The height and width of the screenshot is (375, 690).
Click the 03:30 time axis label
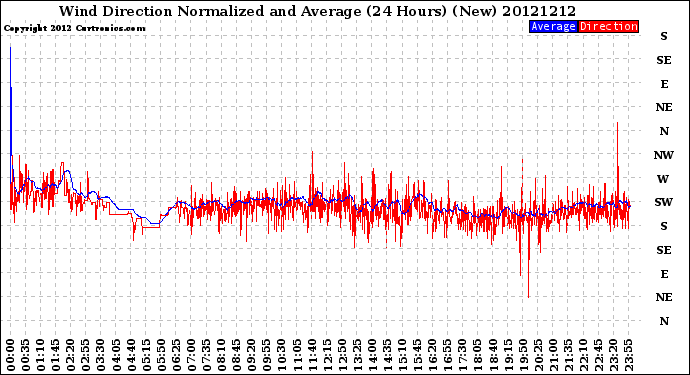point(101,355)
